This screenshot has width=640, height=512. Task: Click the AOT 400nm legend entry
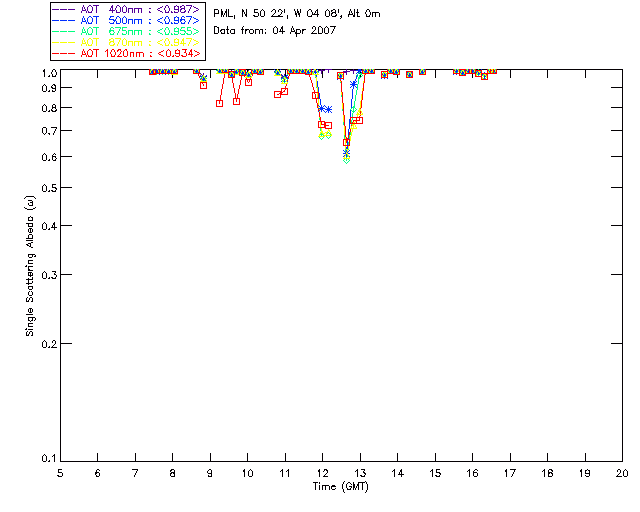point(126,9)
